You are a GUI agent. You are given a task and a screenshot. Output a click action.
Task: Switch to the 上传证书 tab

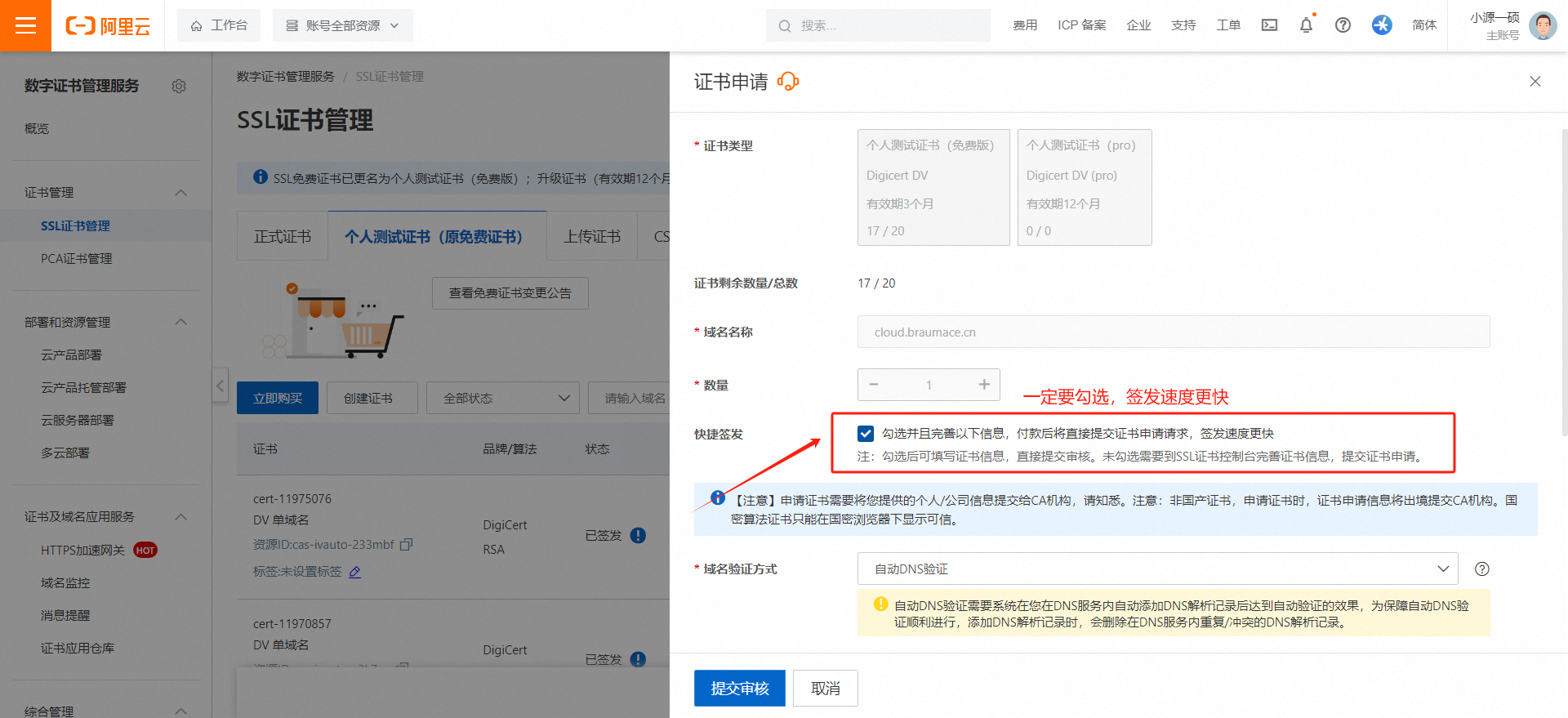click(x=592, y=236)
